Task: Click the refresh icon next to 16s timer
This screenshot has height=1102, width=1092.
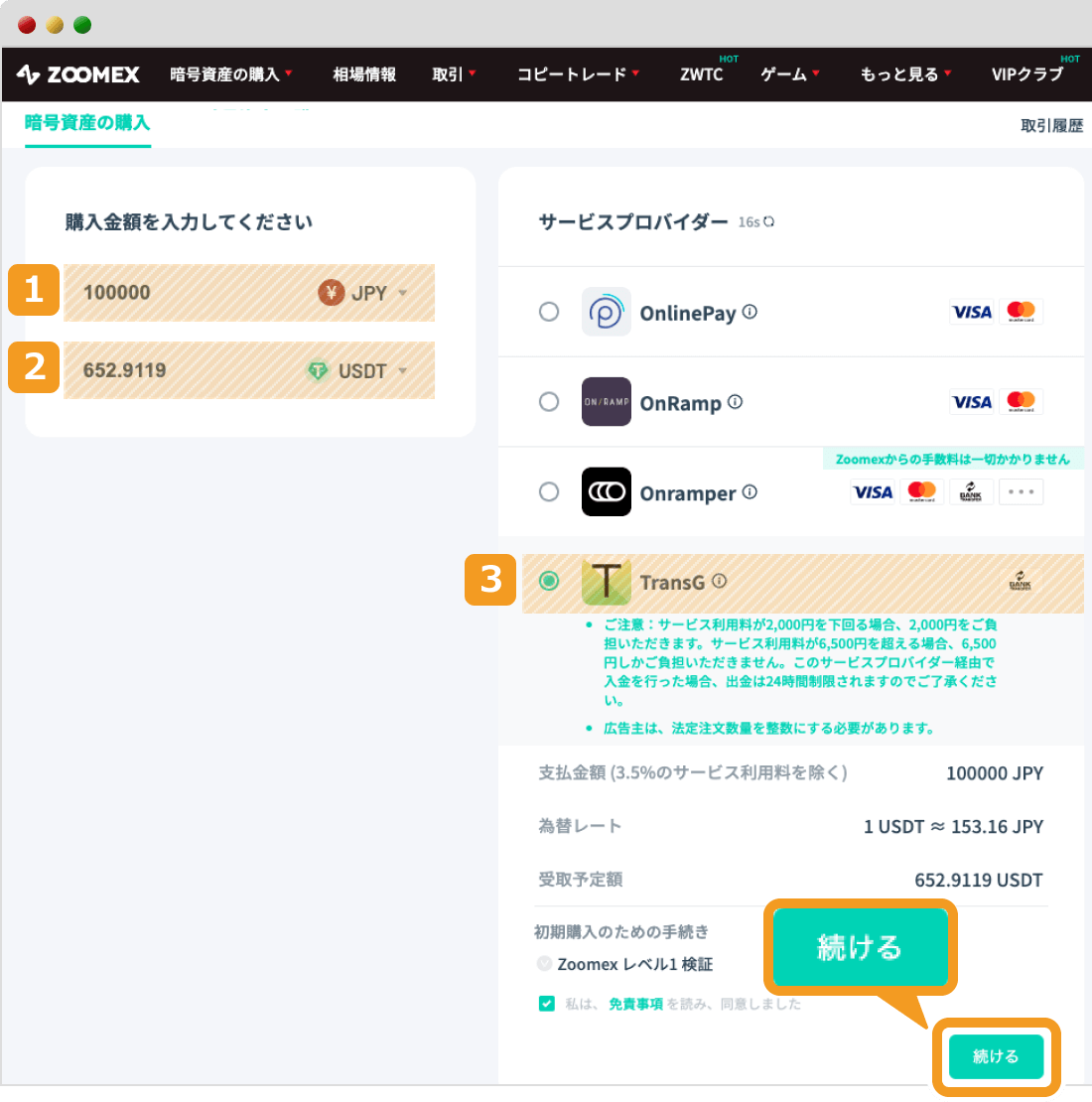Action: (x=769, y=221)
